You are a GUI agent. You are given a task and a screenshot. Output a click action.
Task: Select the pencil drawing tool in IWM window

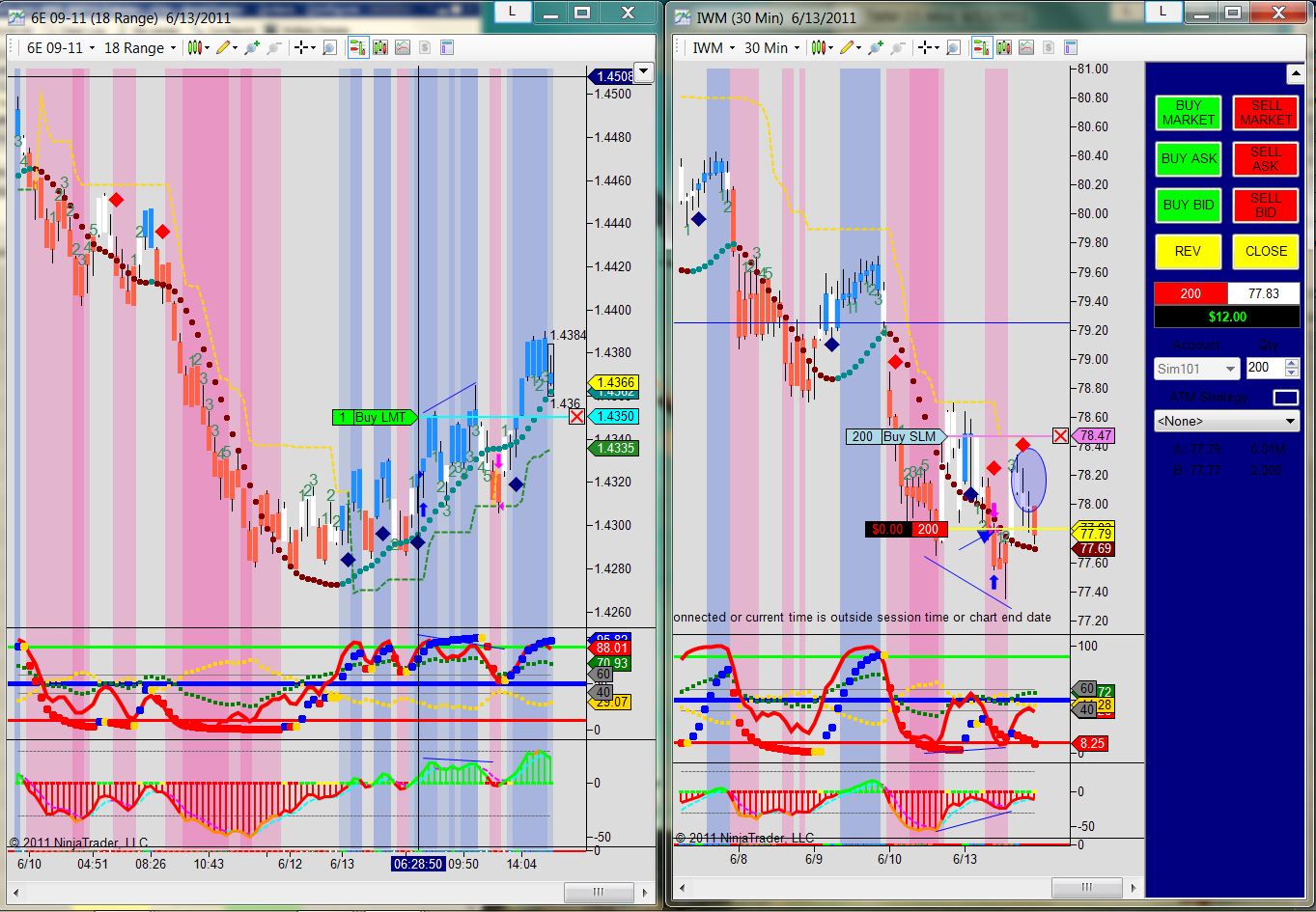click(846, 47)
